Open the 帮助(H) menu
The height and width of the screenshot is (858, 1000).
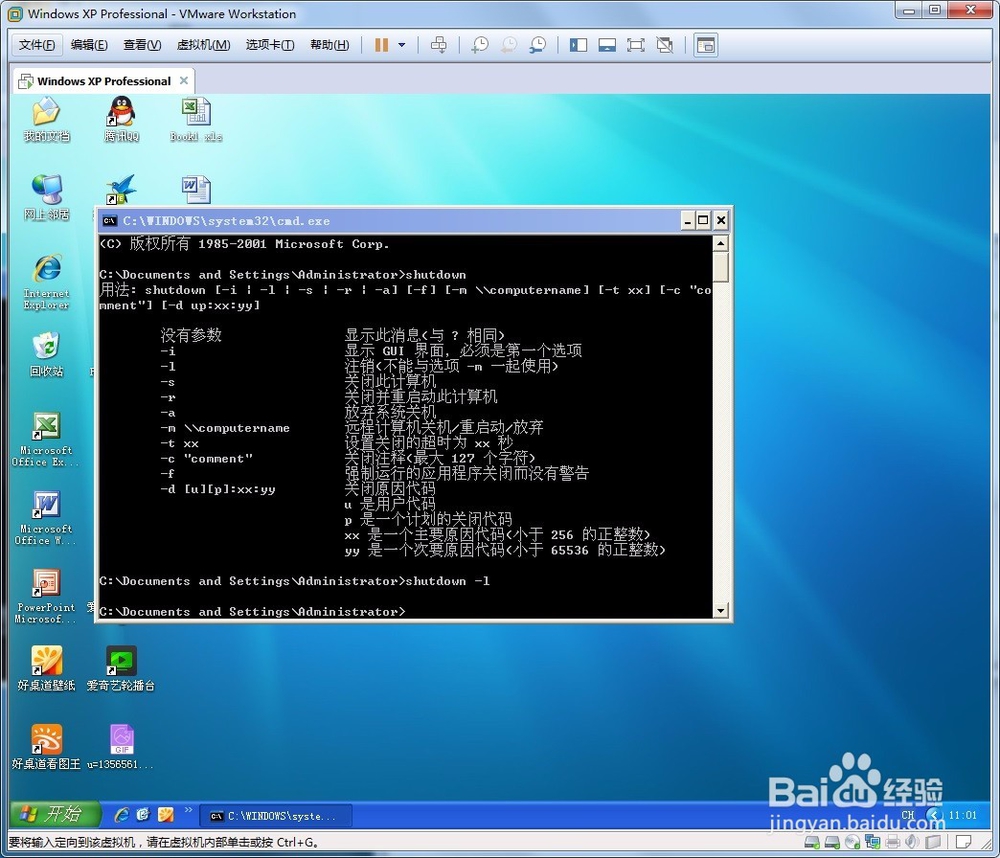[330, 45]
